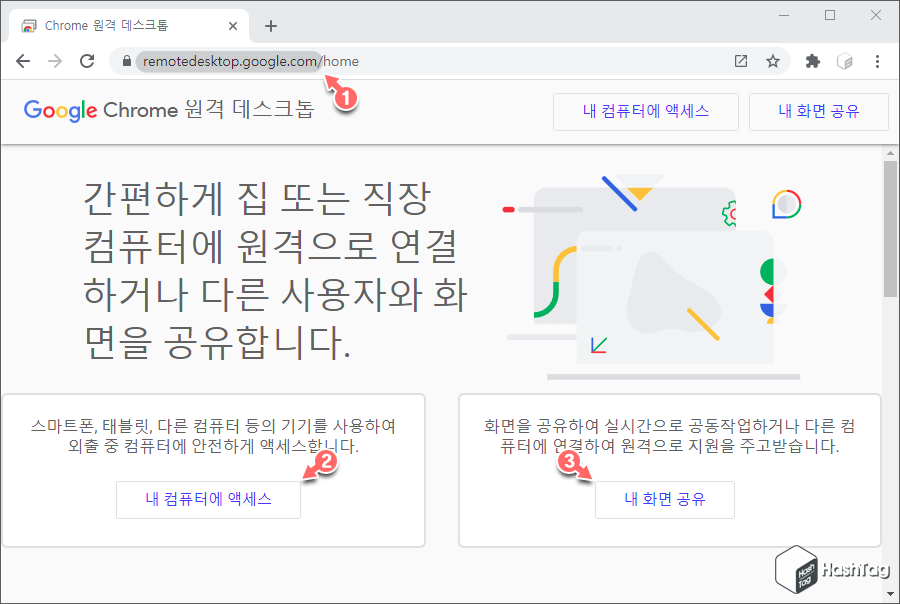
Task: Click the forward navigation arrow
Action: (x=54, y=61)
